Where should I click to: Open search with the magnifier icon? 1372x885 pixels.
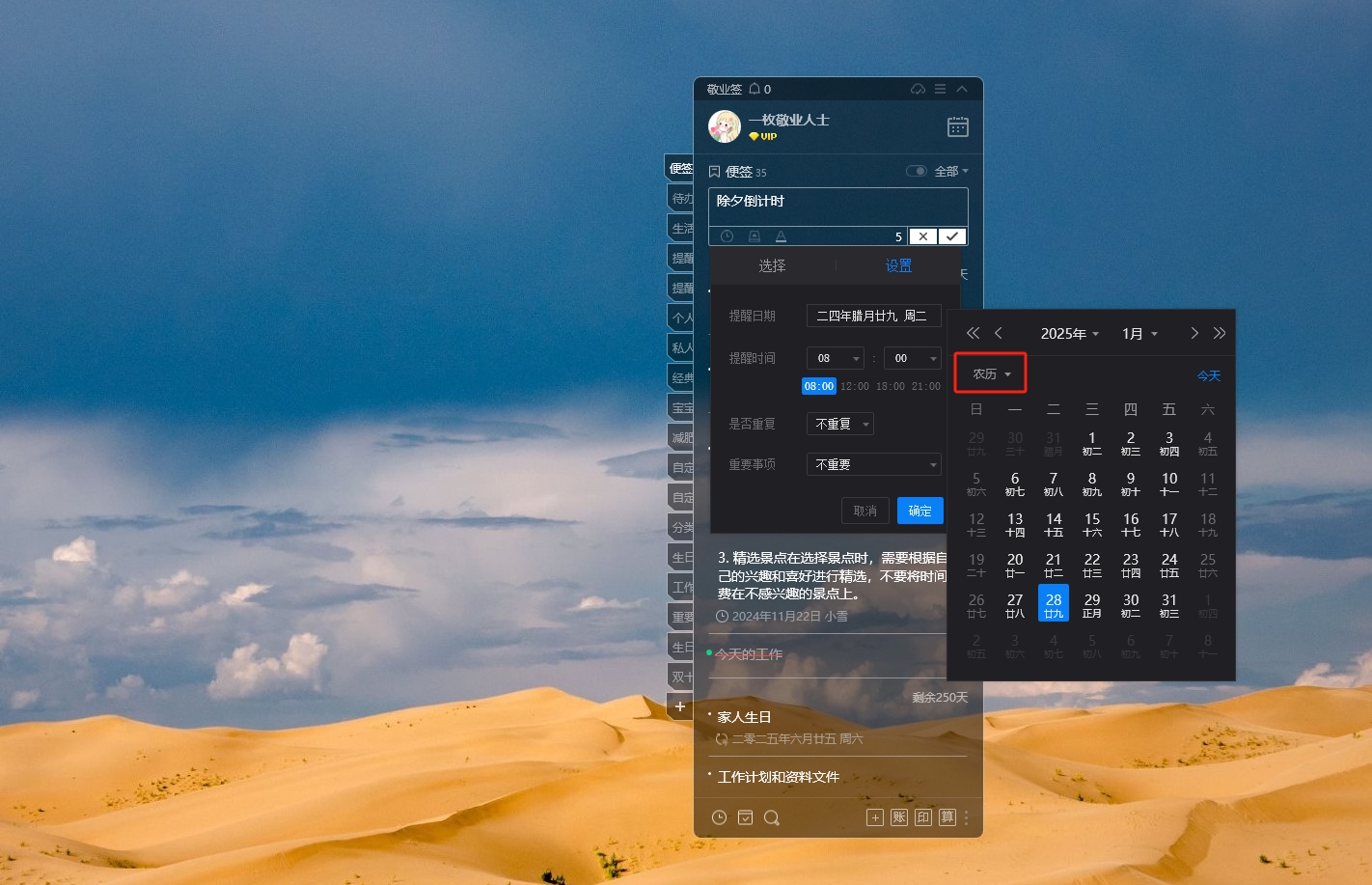(x=772, y=817)
